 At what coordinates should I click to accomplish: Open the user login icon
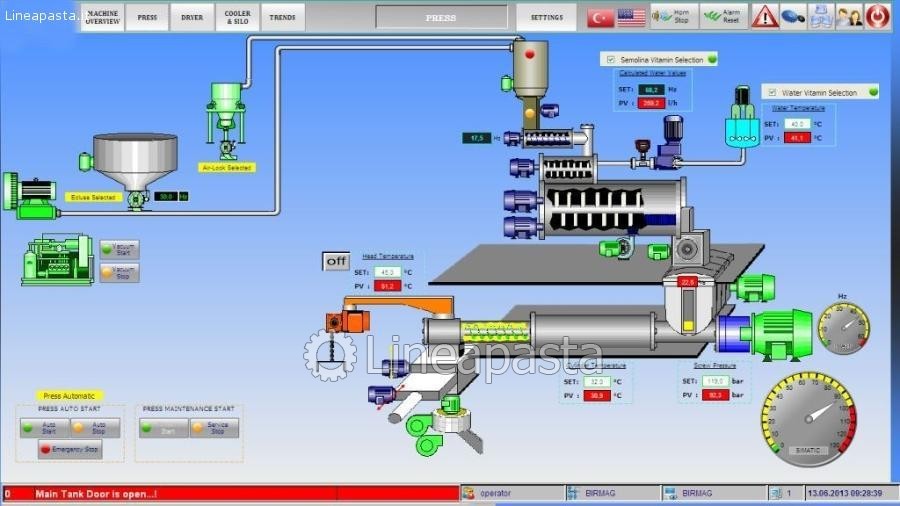(849, 17)
